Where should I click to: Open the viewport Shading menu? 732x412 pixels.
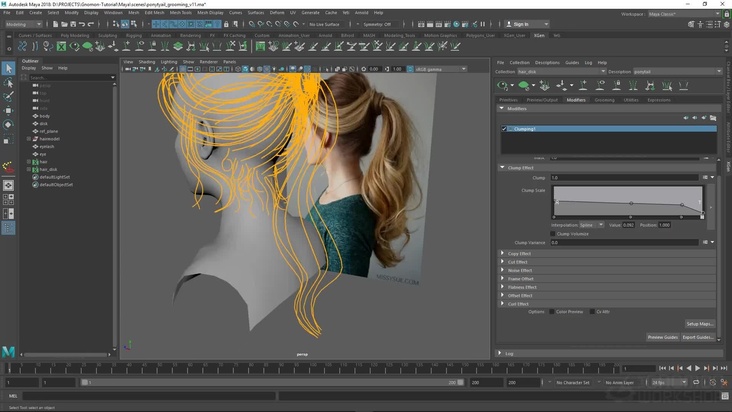[x=147, y=62]
